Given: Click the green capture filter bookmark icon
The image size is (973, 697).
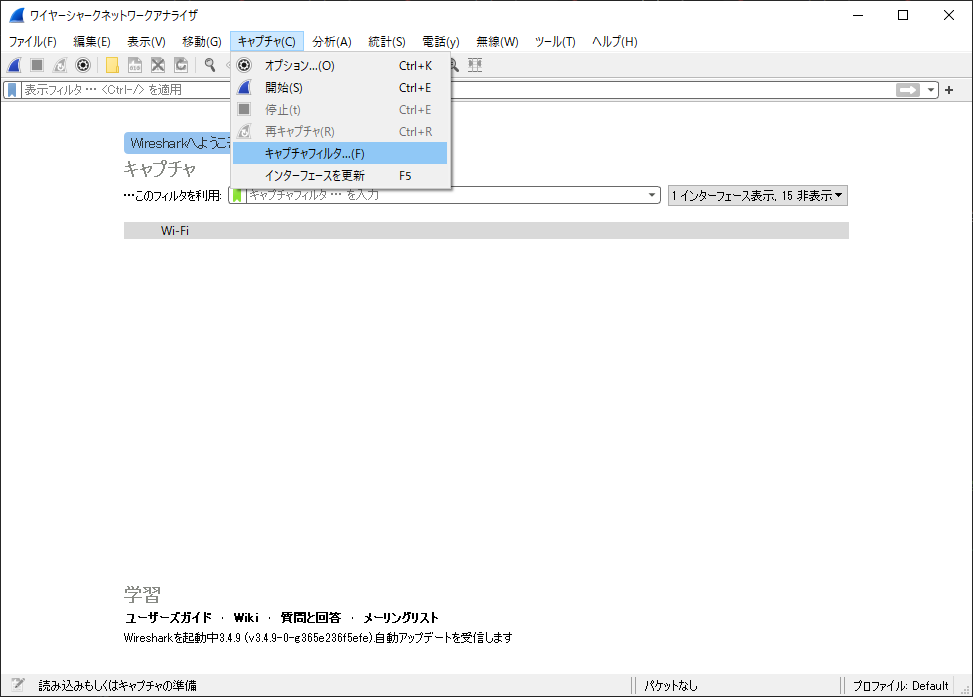Looking at the screenshot, I should (x=237, y=196).
